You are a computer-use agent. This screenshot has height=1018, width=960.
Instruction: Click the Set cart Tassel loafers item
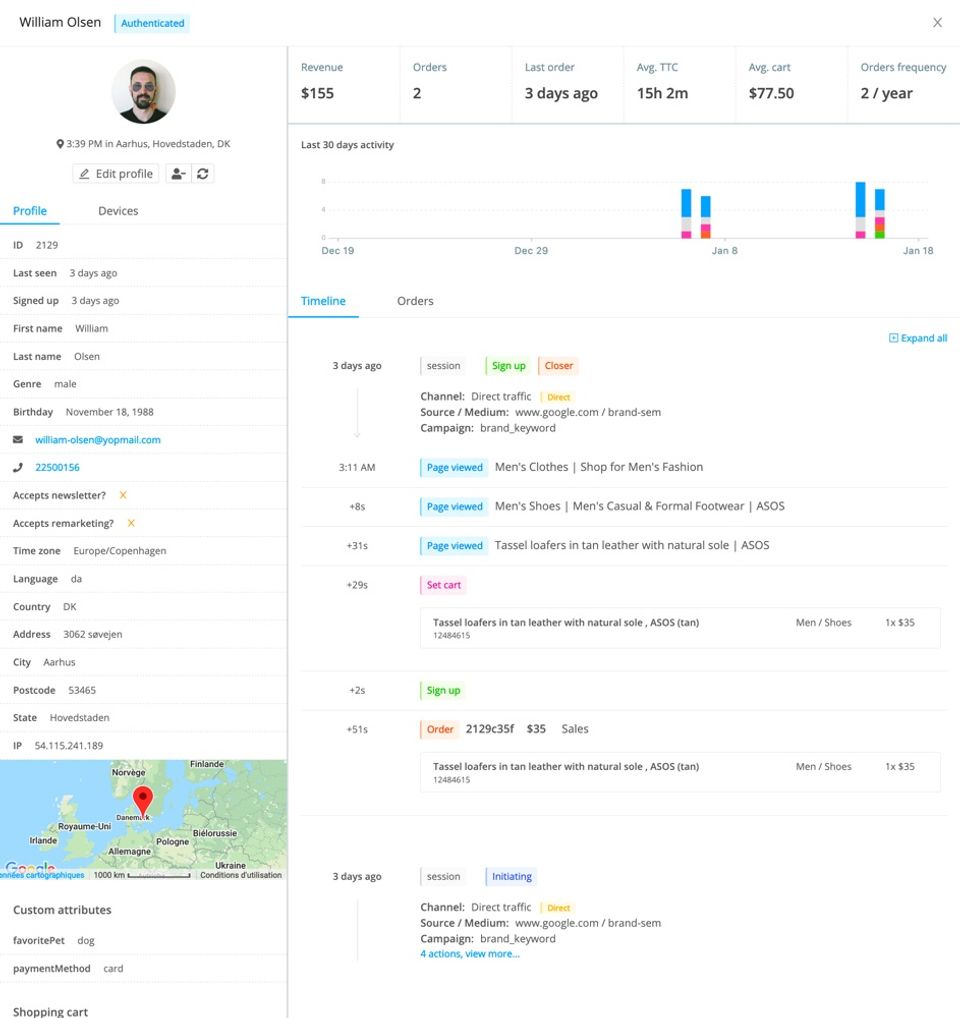pyautogui.click(x=680, y=628)
